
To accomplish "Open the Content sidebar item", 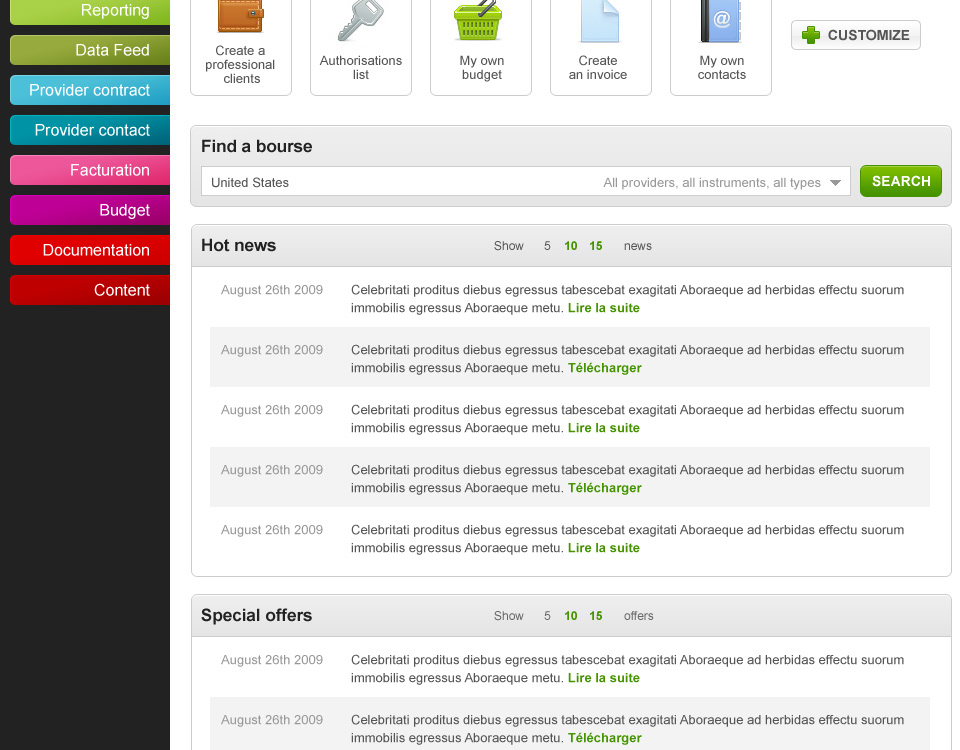I will point(90,290).
